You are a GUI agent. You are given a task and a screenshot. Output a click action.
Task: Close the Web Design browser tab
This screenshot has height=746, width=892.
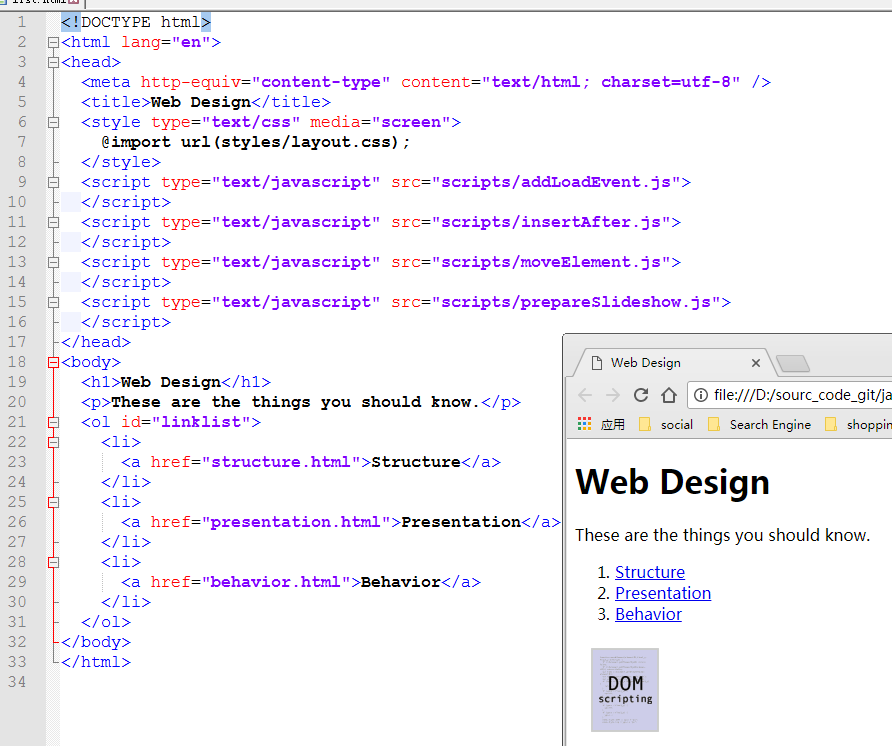[756, 363]
